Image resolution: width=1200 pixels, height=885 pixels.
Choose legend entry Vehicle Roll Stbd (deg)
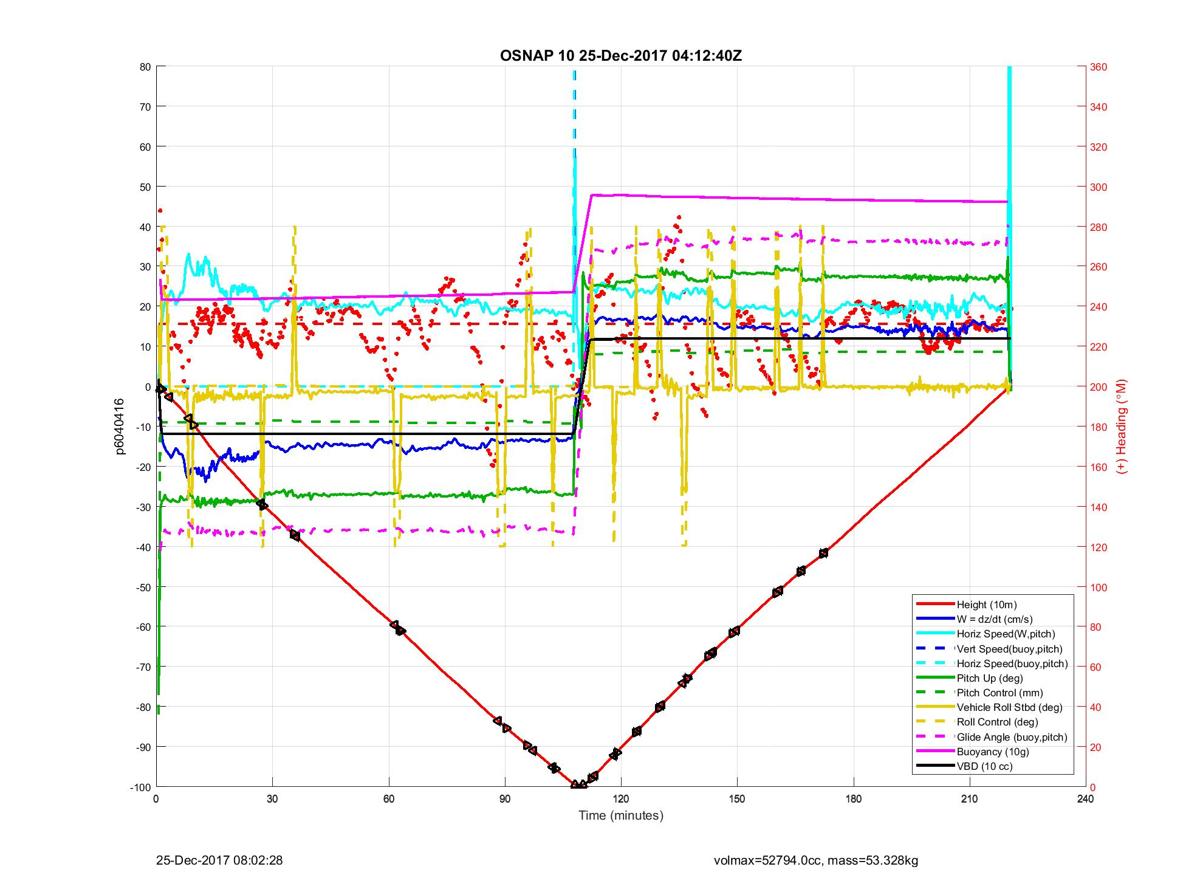(1009, 707)
